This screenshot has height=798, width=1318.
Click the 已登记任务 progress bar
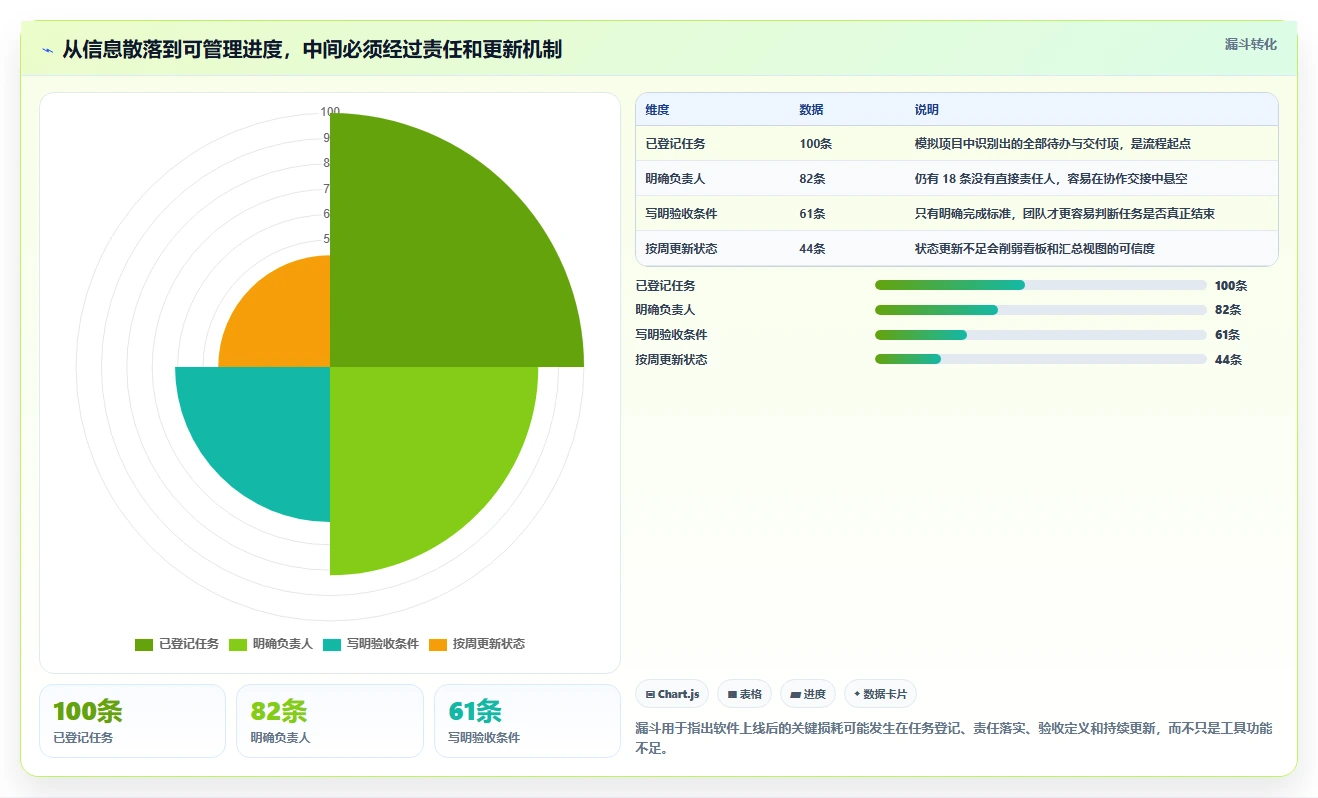click(1040, 285)
